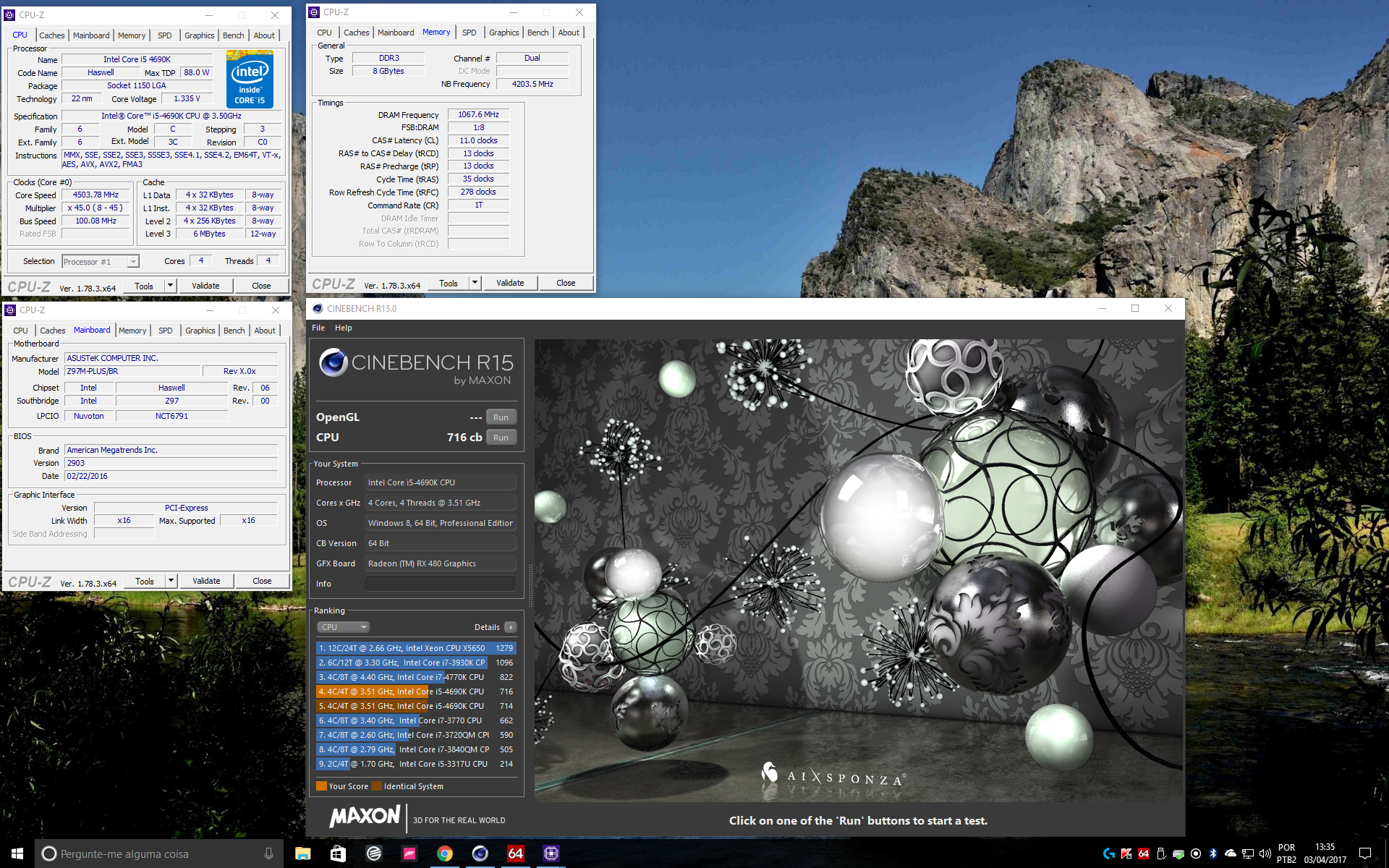
Task: Click the BIOS version 2903 value
Action: [x=171, y=463]
